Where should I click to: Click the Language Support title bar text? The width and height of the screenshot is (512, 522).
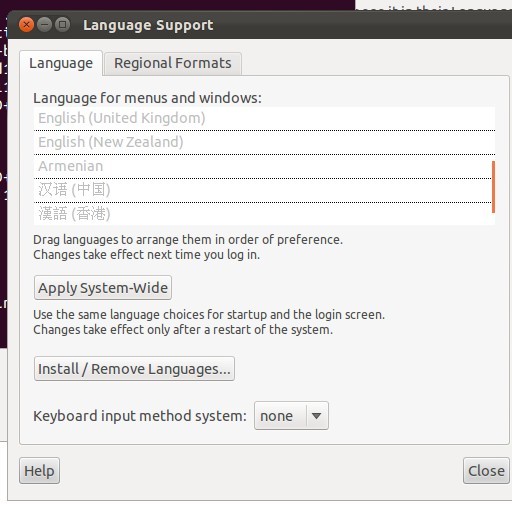pos(148,25)
